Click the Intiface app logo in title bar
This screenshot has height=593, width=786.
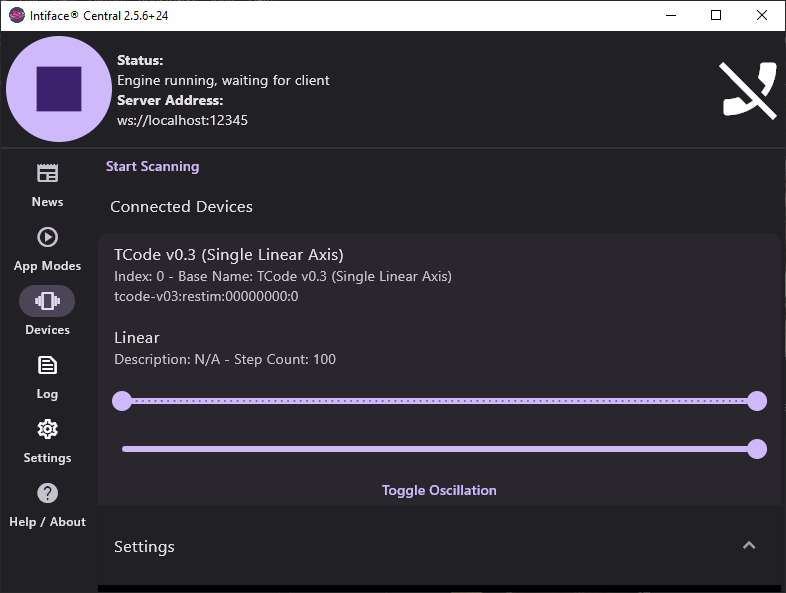click(17, 15)
